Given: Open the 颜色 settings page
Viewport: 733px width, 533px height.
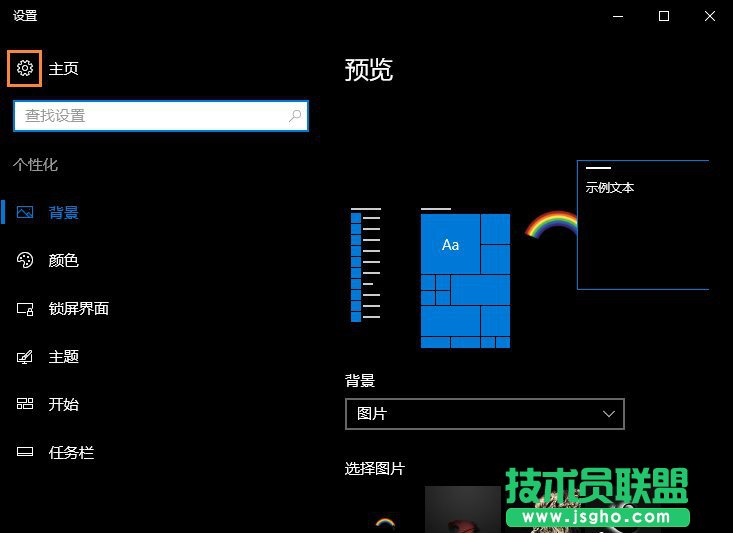Looking at the screenshot, I should tap(64, 260).
